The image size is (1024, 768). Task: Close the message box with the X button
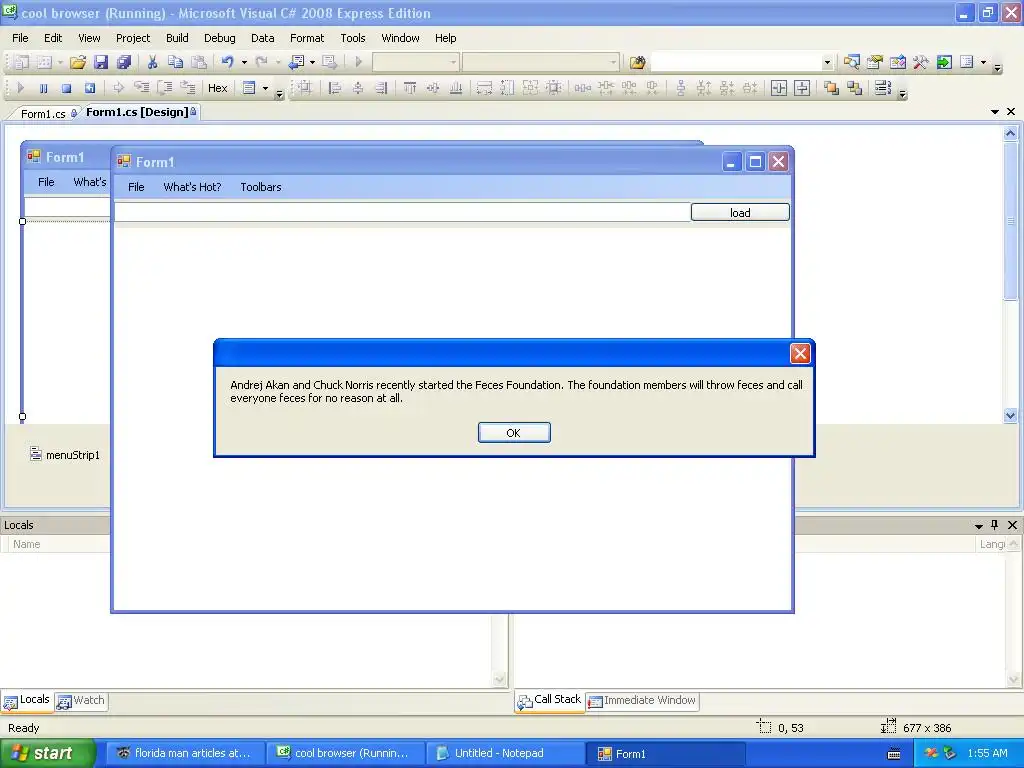tap(800, 353)
